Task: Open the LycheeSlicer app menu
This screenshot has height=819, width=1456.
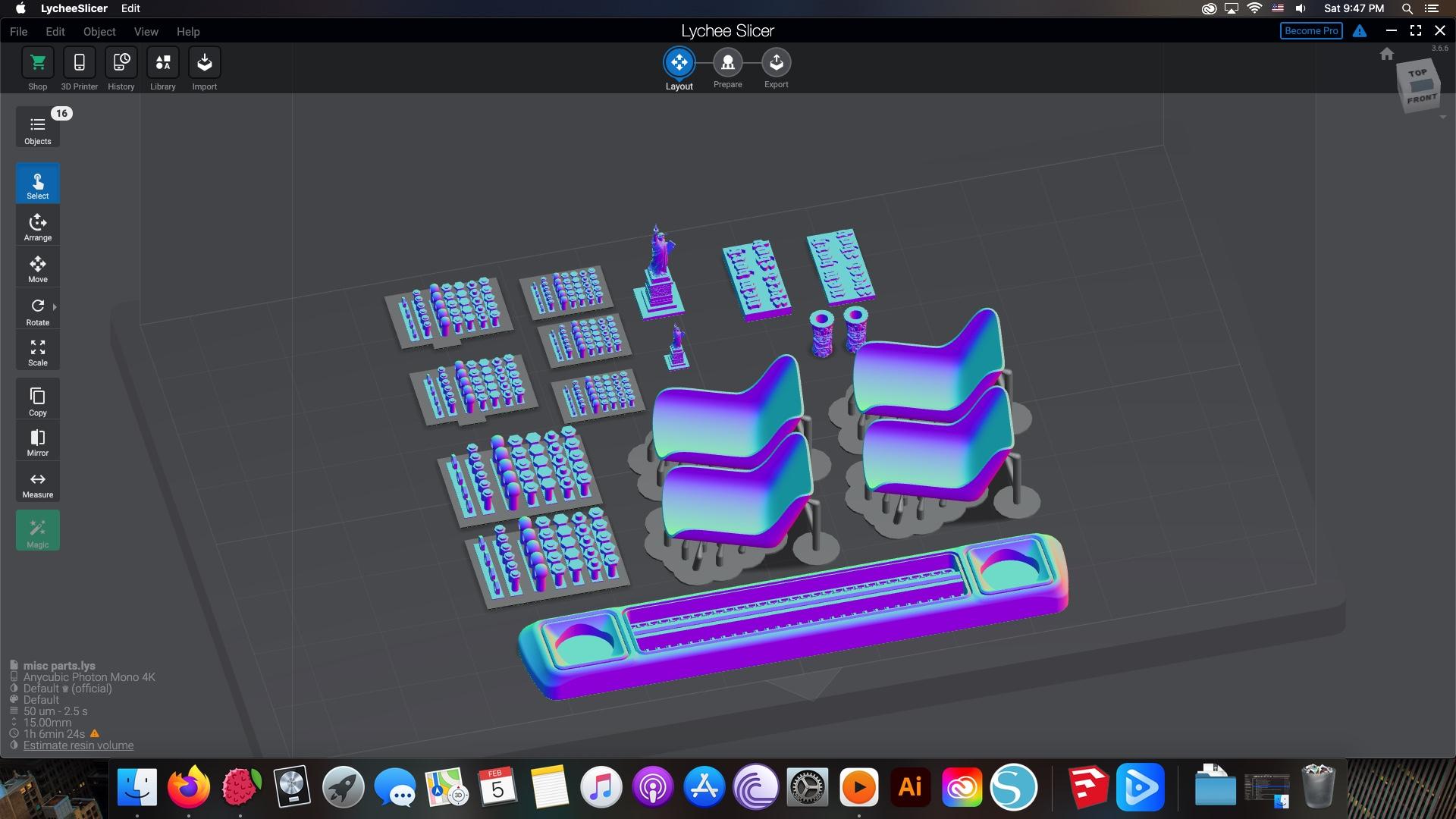Action: click(x=74, y=8)
